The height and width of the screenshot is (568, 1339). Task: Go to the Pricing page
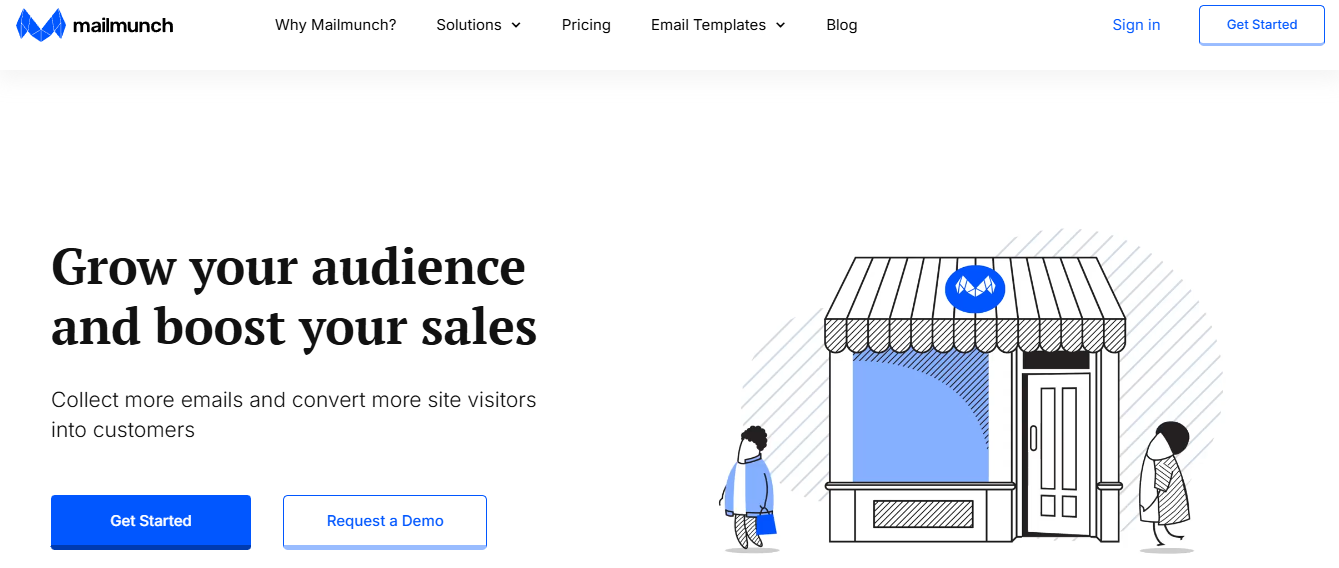(586, 25)
